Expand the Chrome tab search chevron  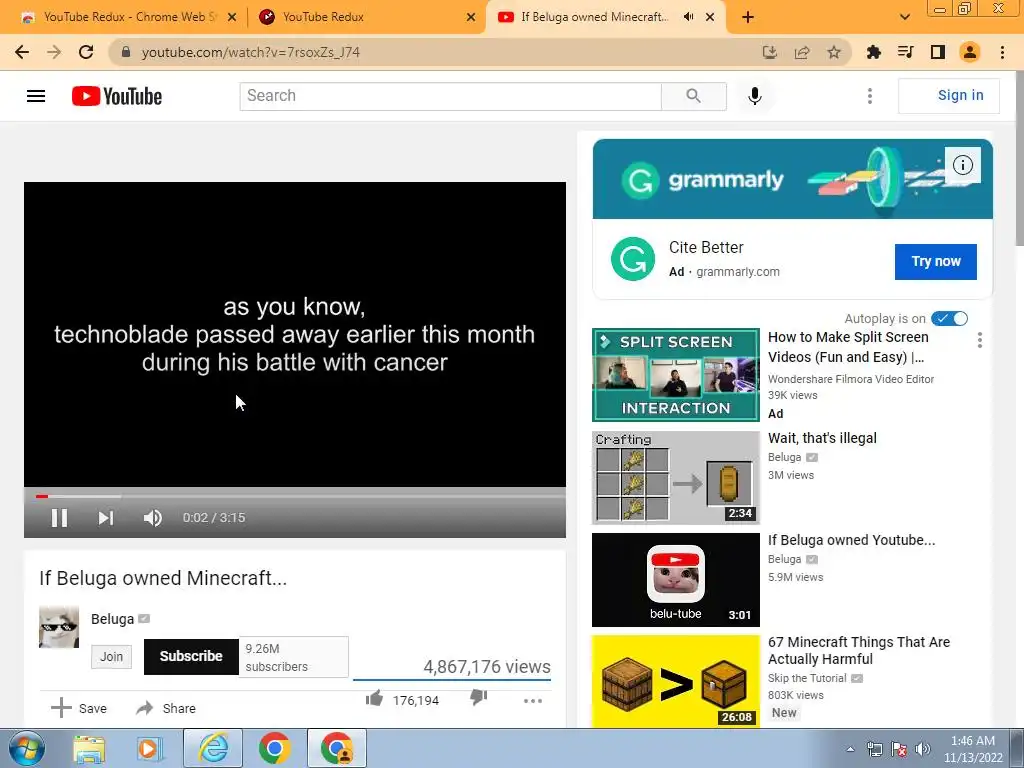[904, 17]
